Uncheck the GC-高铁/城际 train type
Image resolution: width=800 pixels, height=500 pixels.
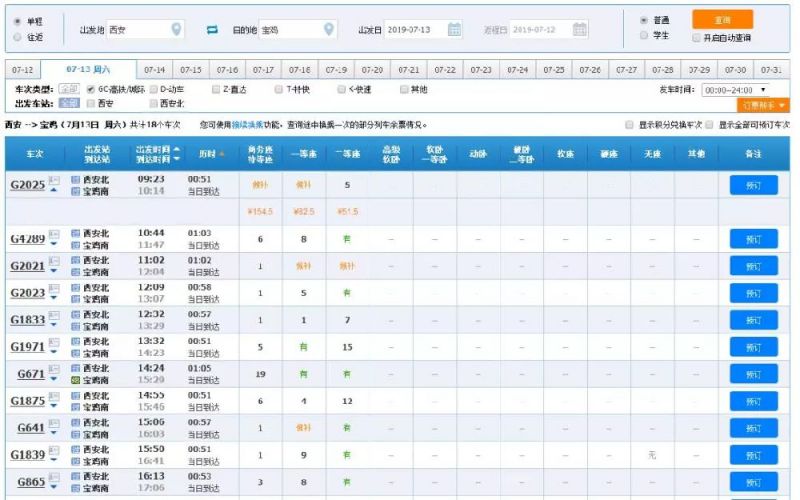pyautogui.click(x=91, y=89)
